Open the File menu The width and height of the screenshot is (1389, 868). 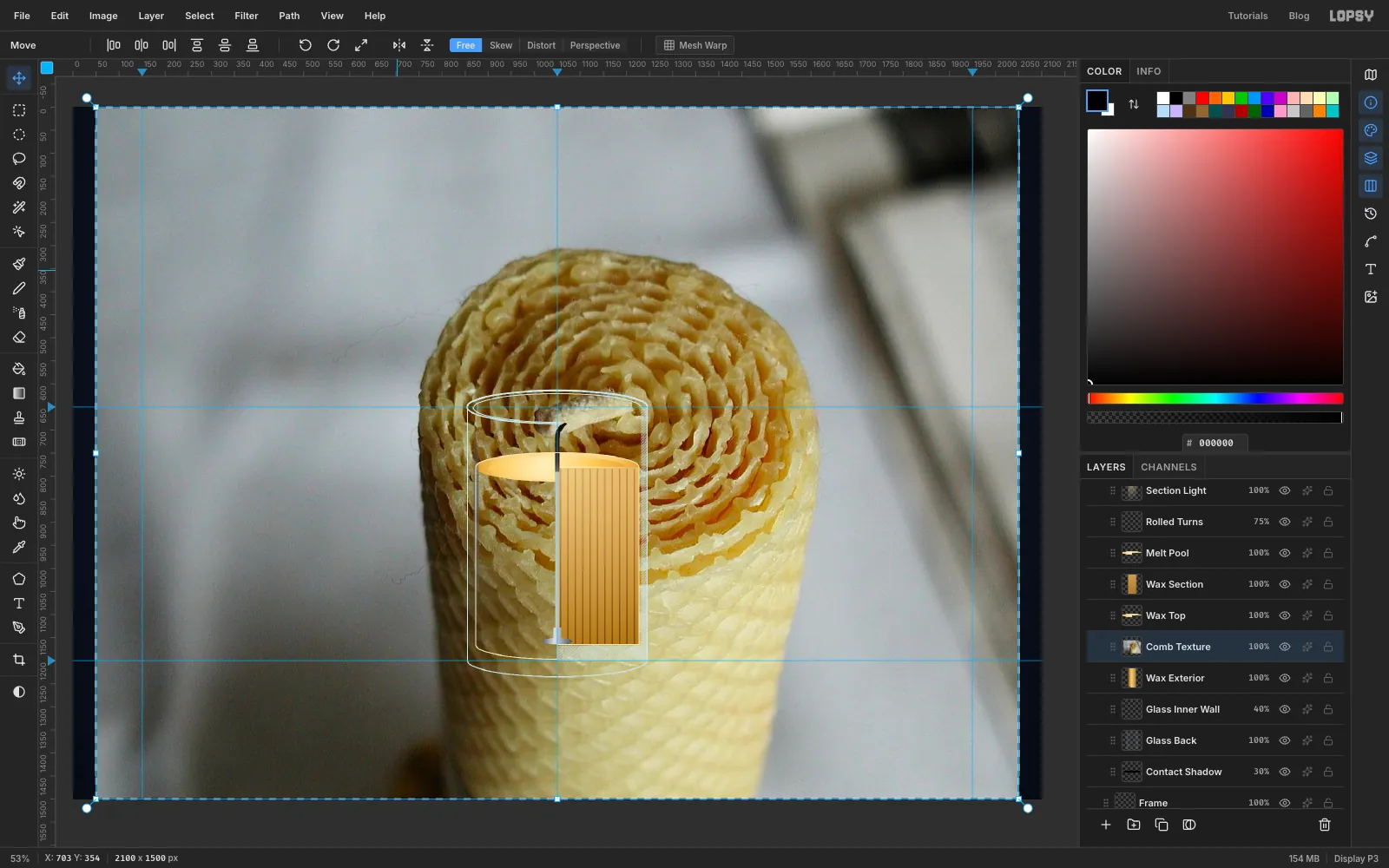[22, 16]
